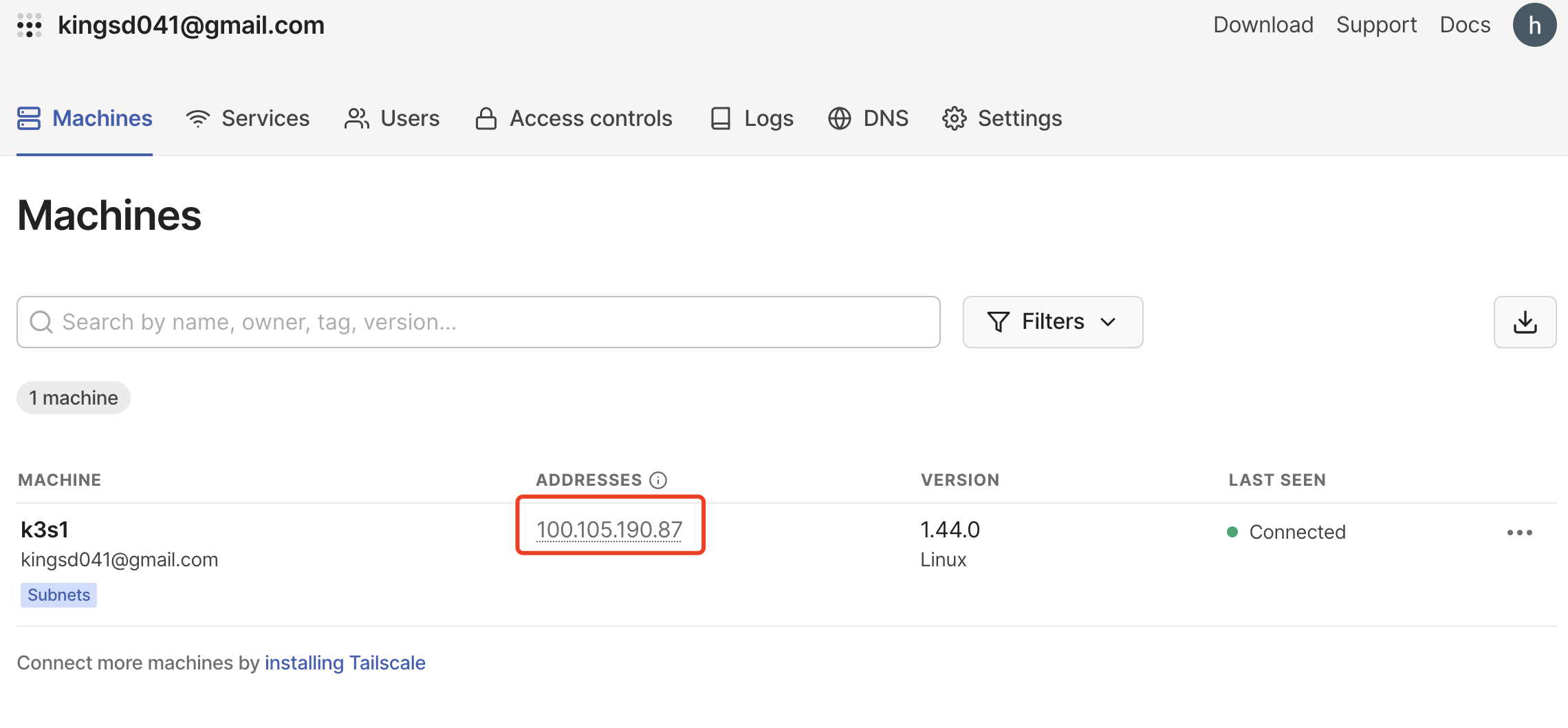The height and width of the screenshot is (728, 1568).
Task: Click the VERSION column header
Action: point(960,480)
